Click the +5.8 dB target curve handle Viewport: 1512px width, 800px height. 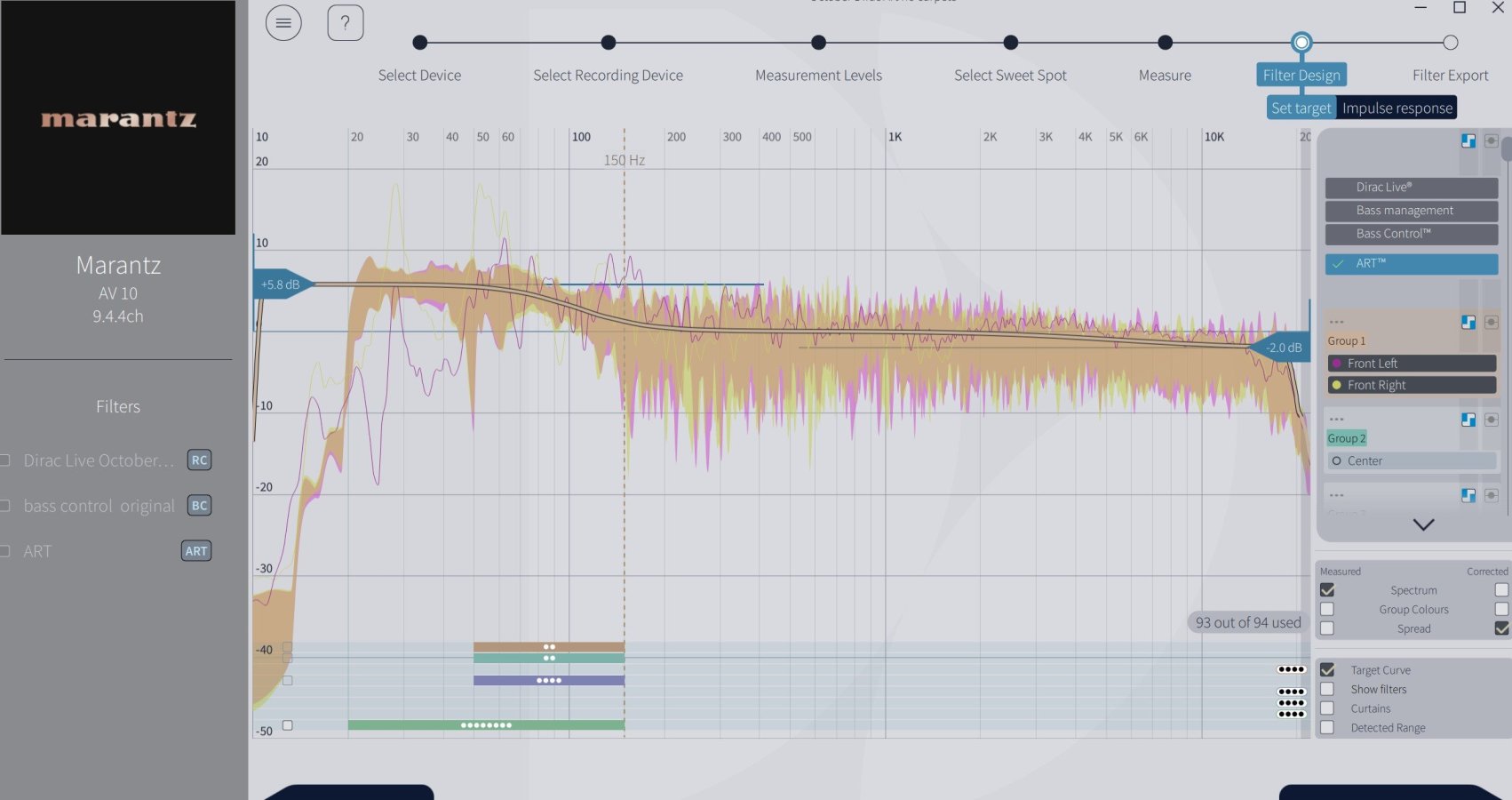pos(281,284)
